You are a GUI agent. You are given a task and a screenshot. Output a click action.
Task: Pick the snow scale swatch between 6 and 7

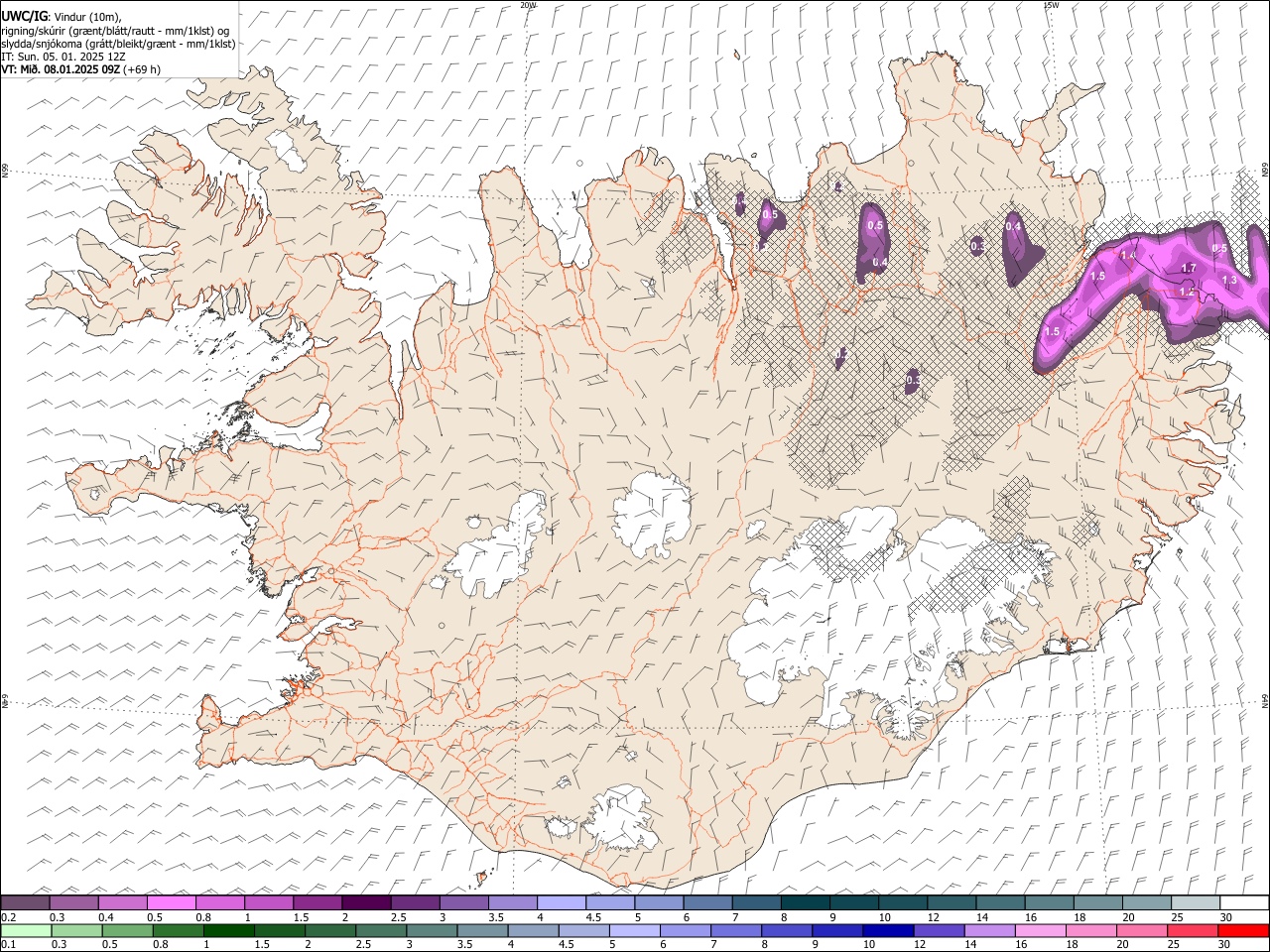pyautogui.click(x=707, y=902)
